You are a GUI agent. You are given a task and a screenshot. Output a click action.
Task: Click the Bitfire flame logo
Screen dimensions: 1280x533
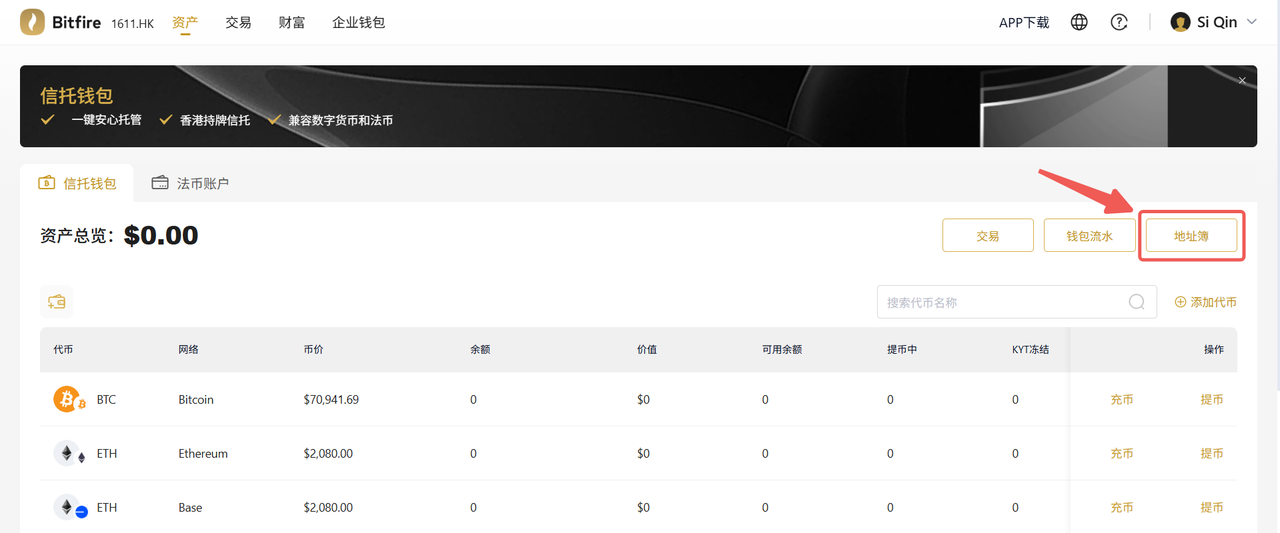tap(32, 22)
